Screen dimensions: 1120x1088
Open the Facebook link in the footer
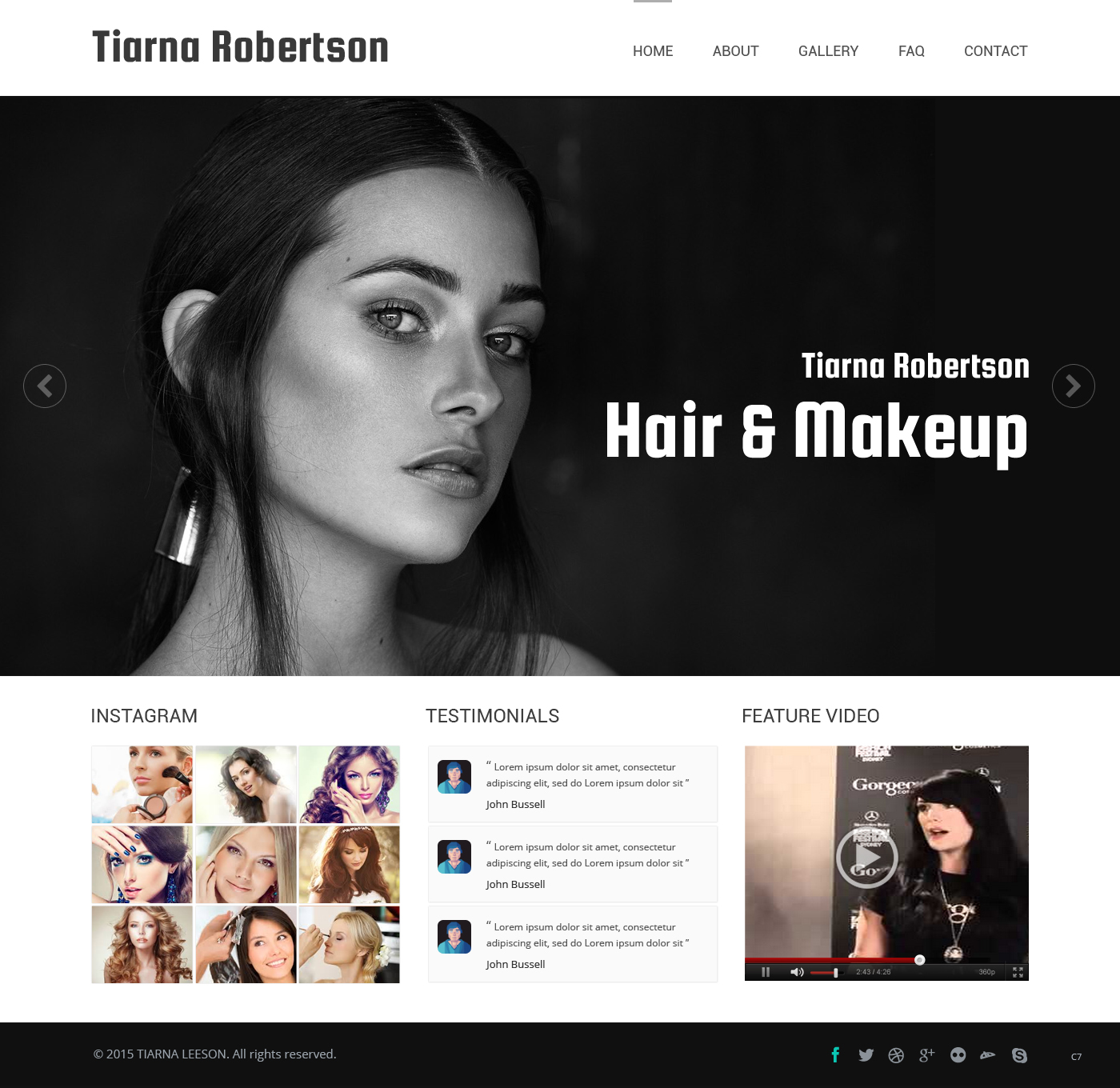[835, 1055]
